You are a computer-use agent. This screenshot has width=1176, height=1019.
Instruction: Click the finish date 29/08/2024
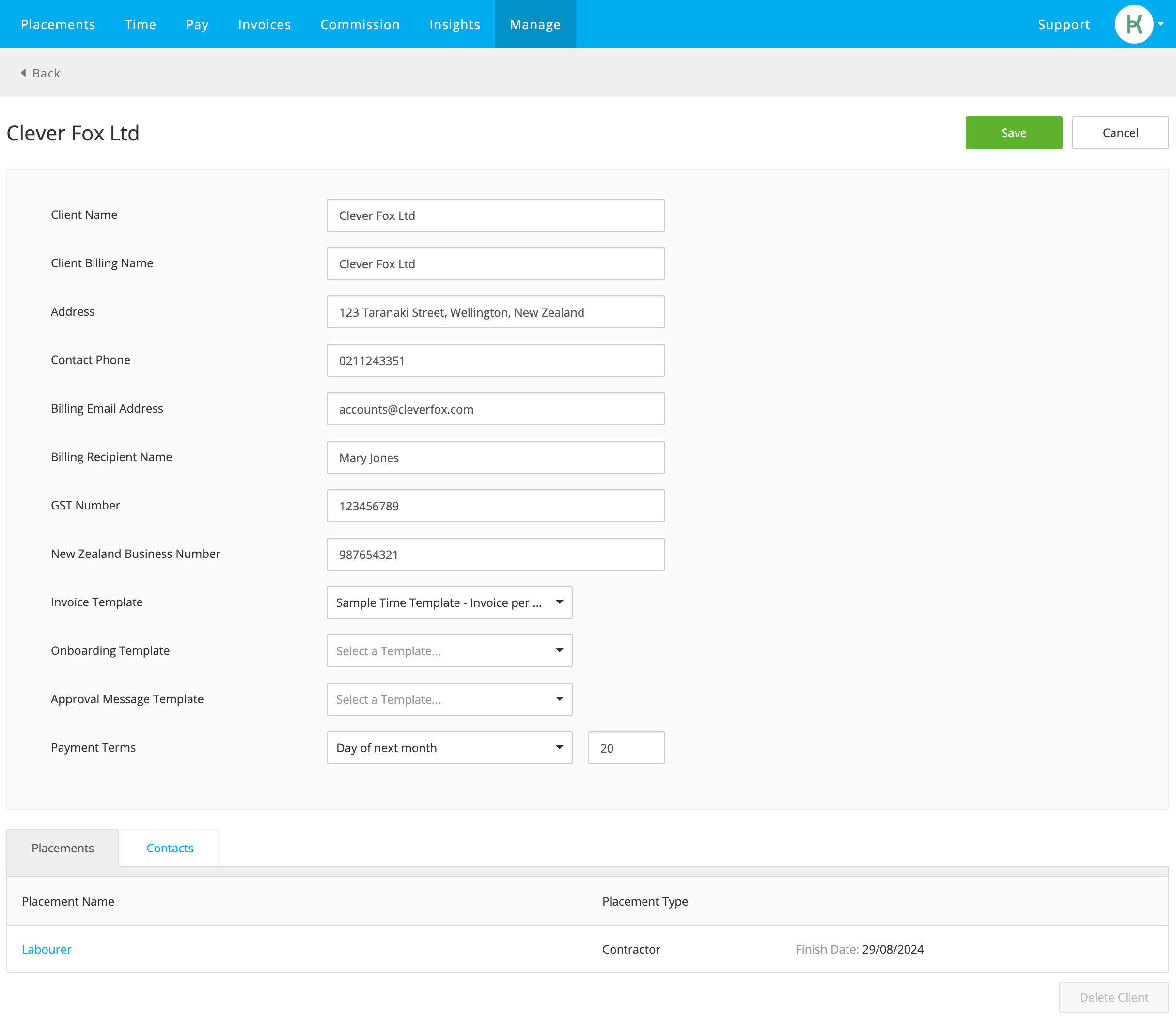(x=892, y=949)
